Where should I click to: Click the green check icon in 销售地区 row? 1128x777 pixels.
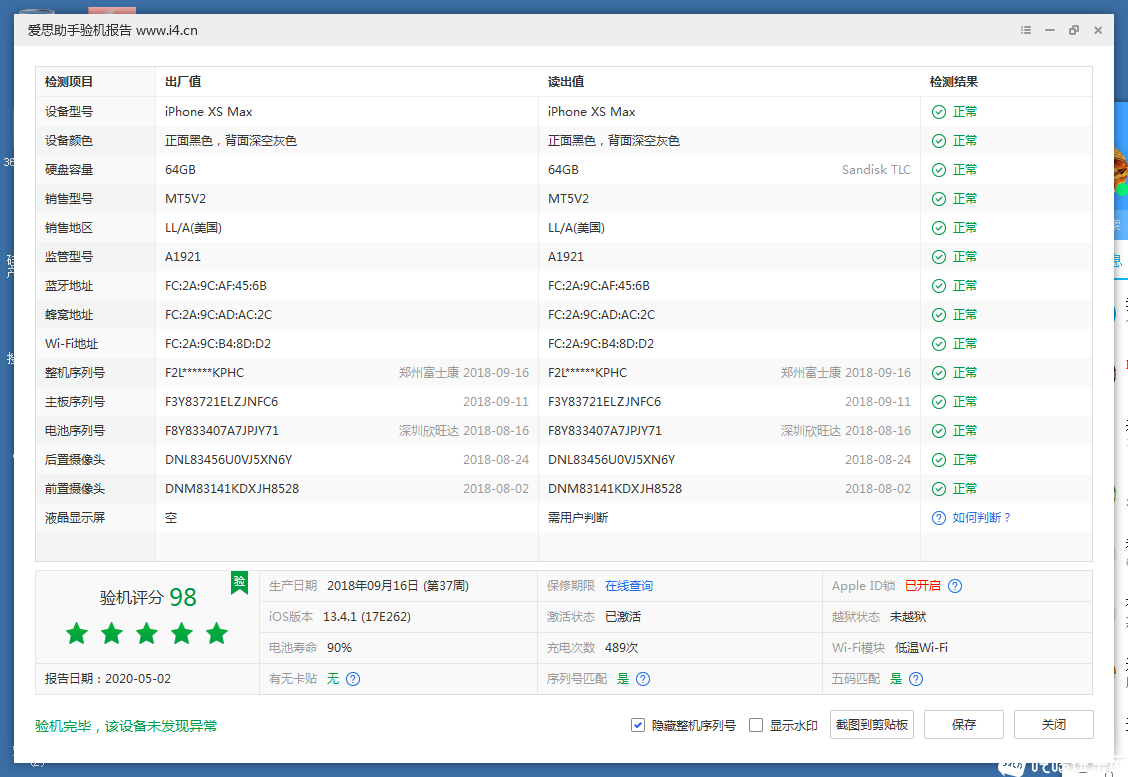(939, 228)
